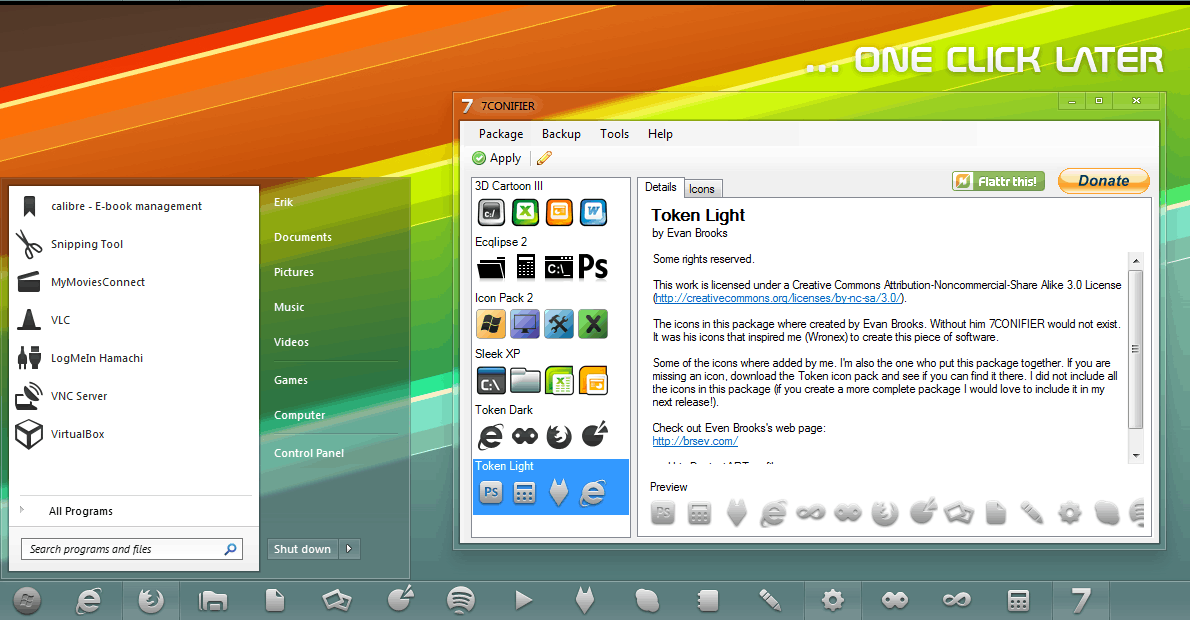Click the Ecqlipse 2 black folder icon
The width and height of the screenshot is (1190, 620).
(491, 268)
